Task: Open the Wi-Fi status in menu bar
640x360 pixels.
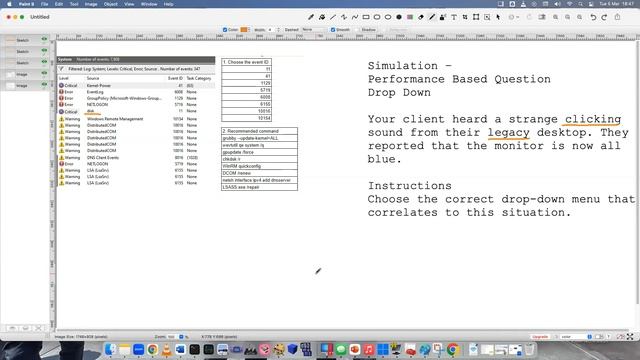Action: tap(569, 4)
